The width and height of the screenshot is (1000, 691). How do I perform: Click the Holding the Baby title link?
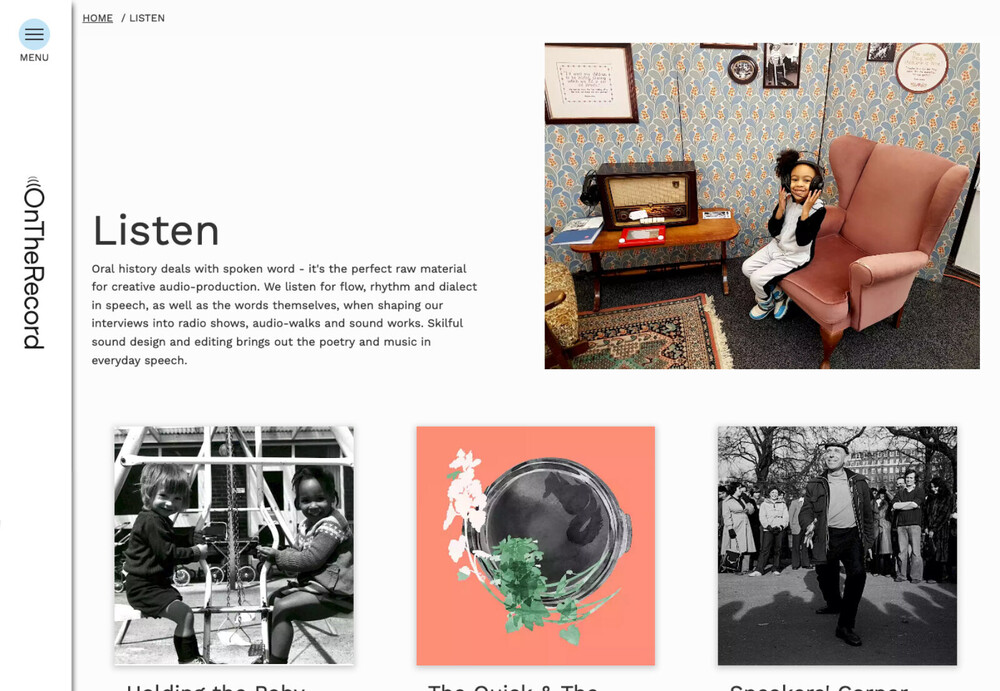click(x=216, y=687)
